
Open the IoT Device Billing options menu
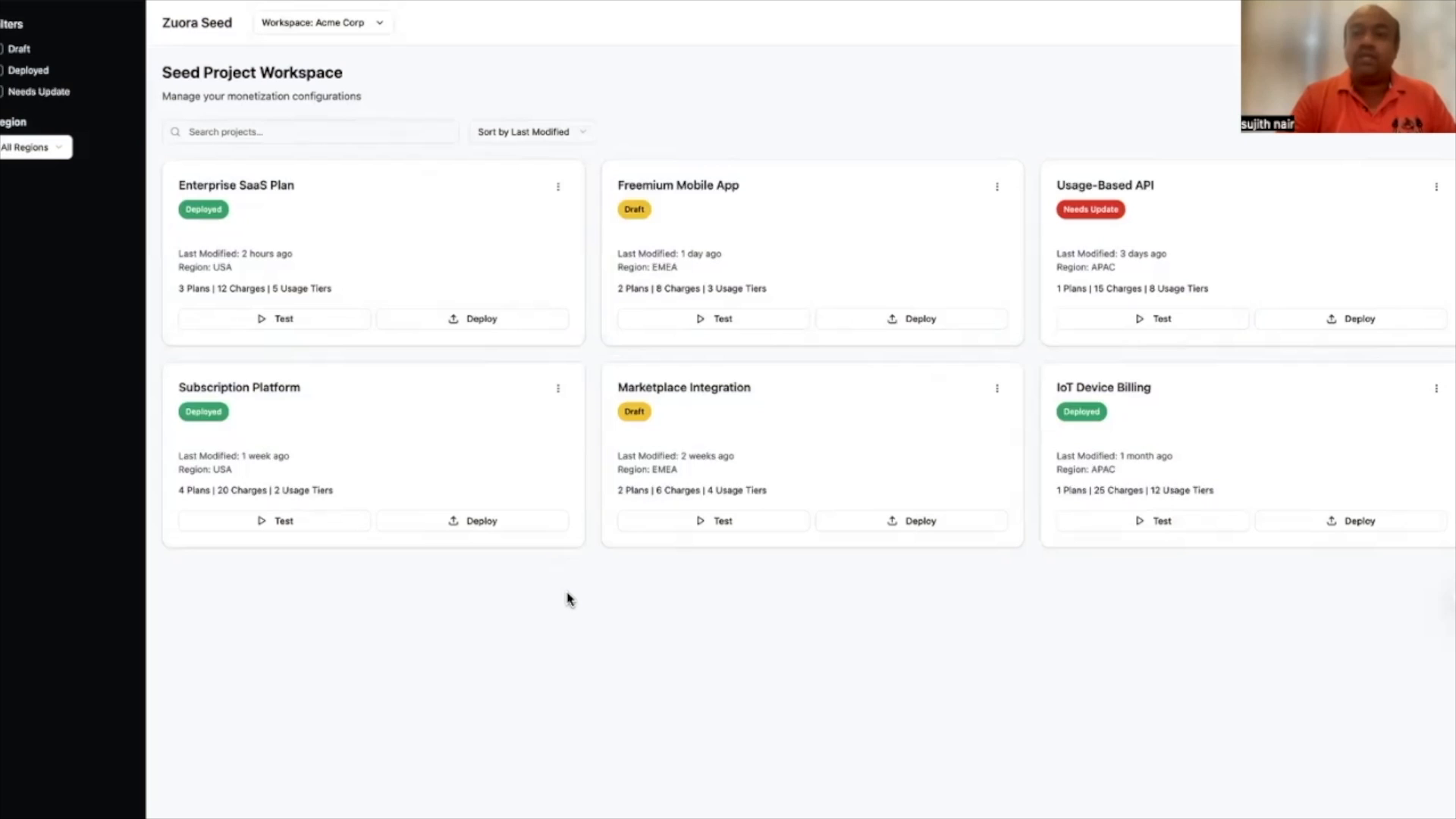1436,388
